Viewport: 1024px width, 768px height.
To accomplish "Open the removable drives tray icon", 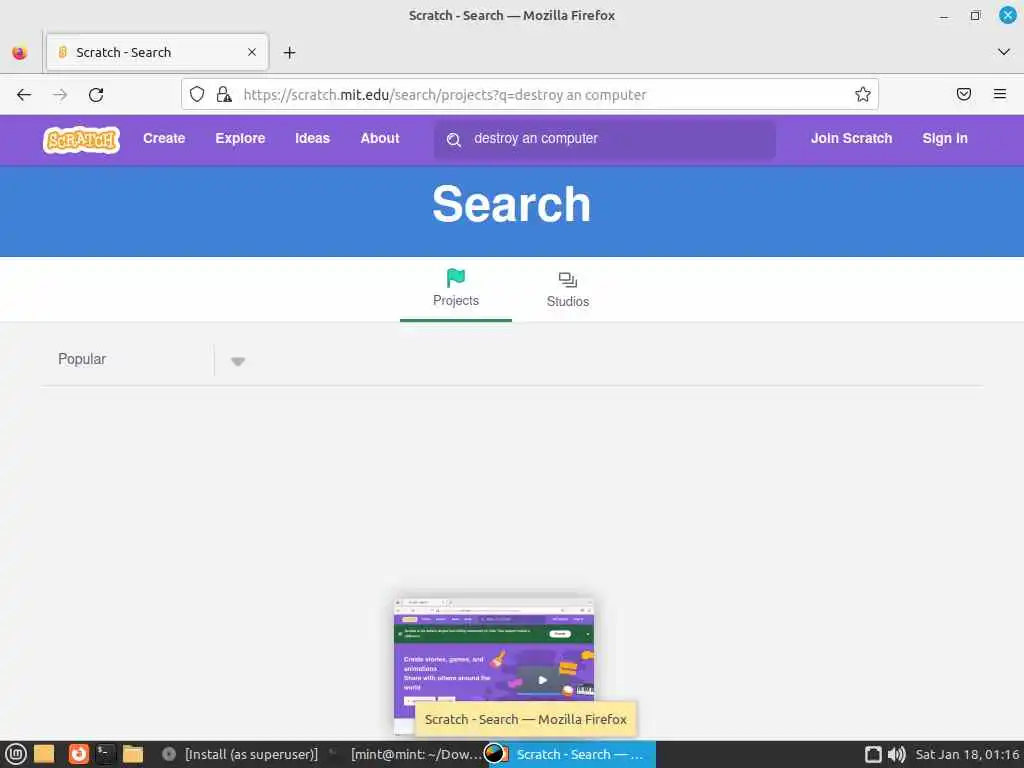I will pyautogui.click(x=873, y=754).
